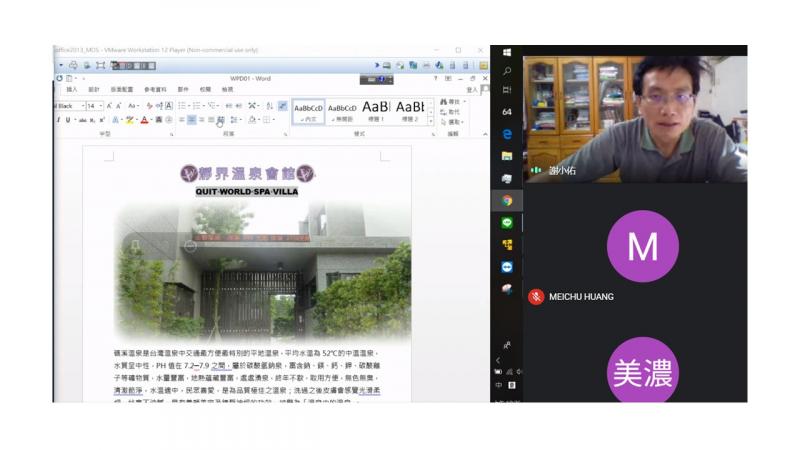The image size is (800, 450).
Task: Click the Bullets list icon
Action: (182, 106)
